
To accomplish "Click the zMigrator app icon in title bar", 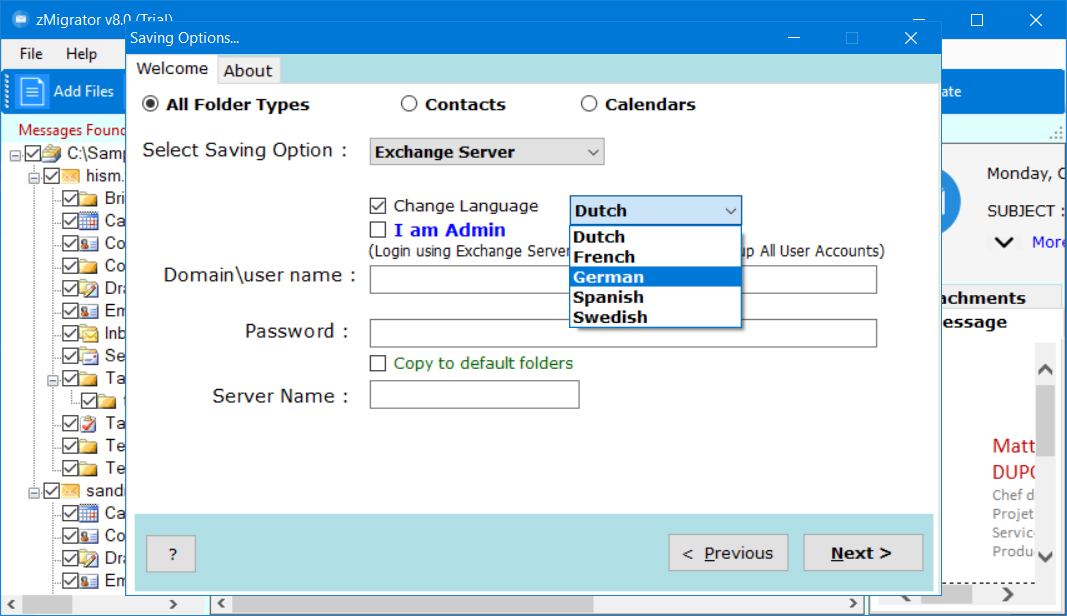I will pos(20,19).
